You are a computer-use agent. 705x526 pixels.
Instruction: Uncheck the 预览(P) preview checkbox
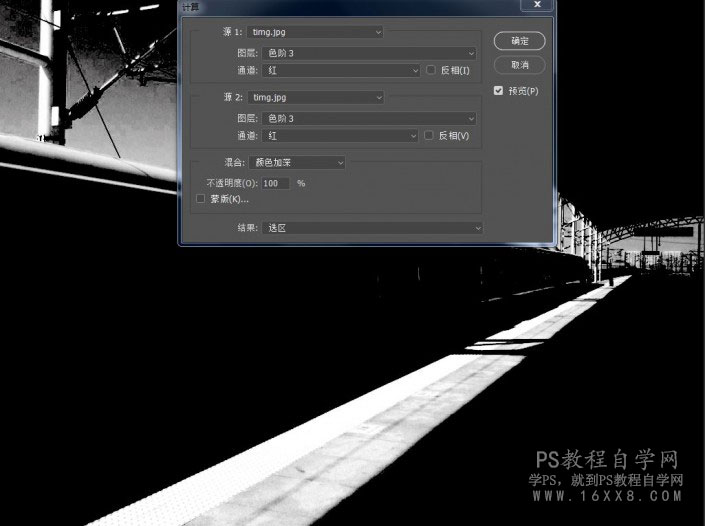(x=498, y=90)
